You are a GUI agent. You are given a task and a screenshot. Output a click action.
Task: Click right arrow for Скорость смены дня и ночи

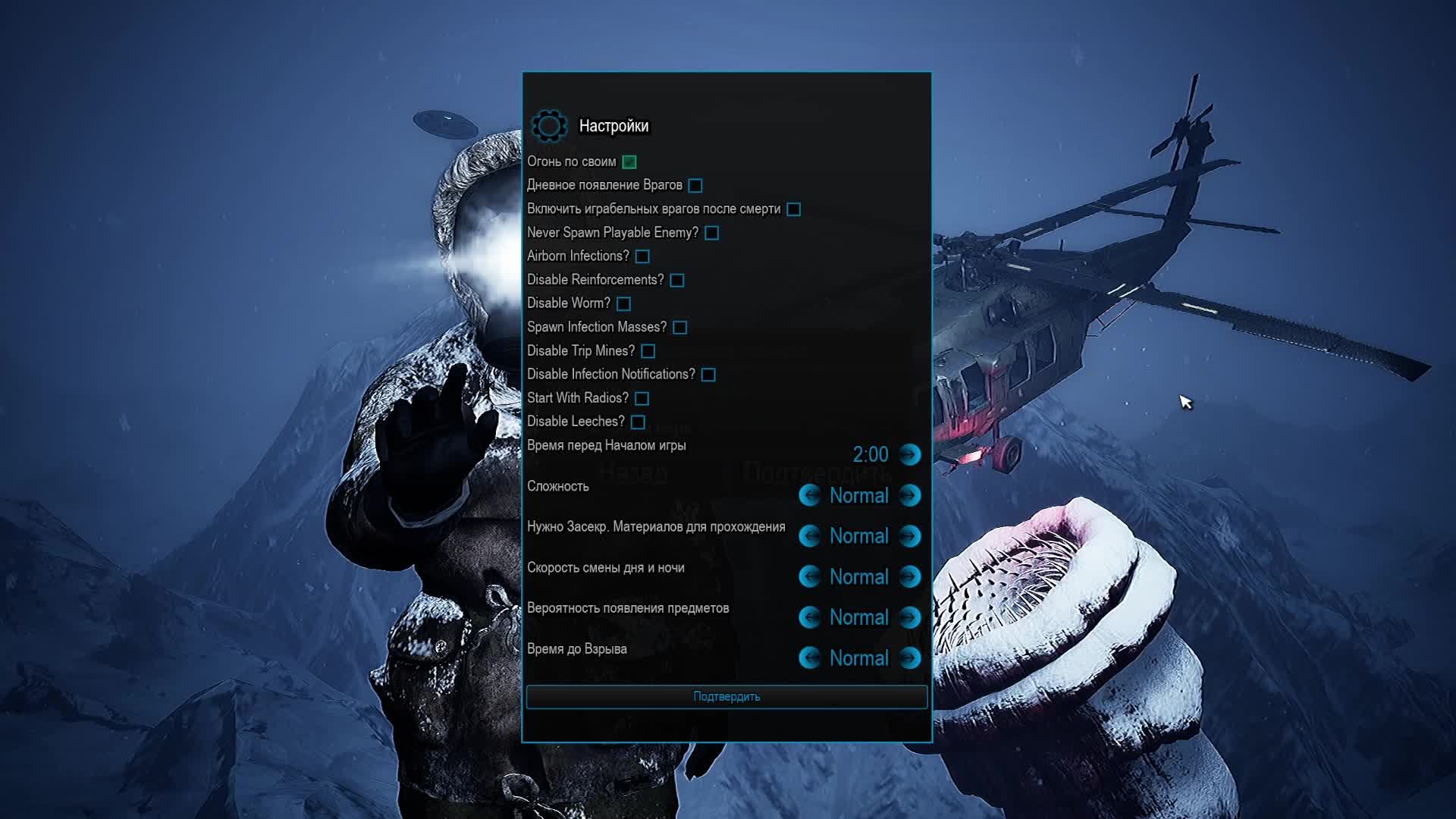(x=909, y=577)
